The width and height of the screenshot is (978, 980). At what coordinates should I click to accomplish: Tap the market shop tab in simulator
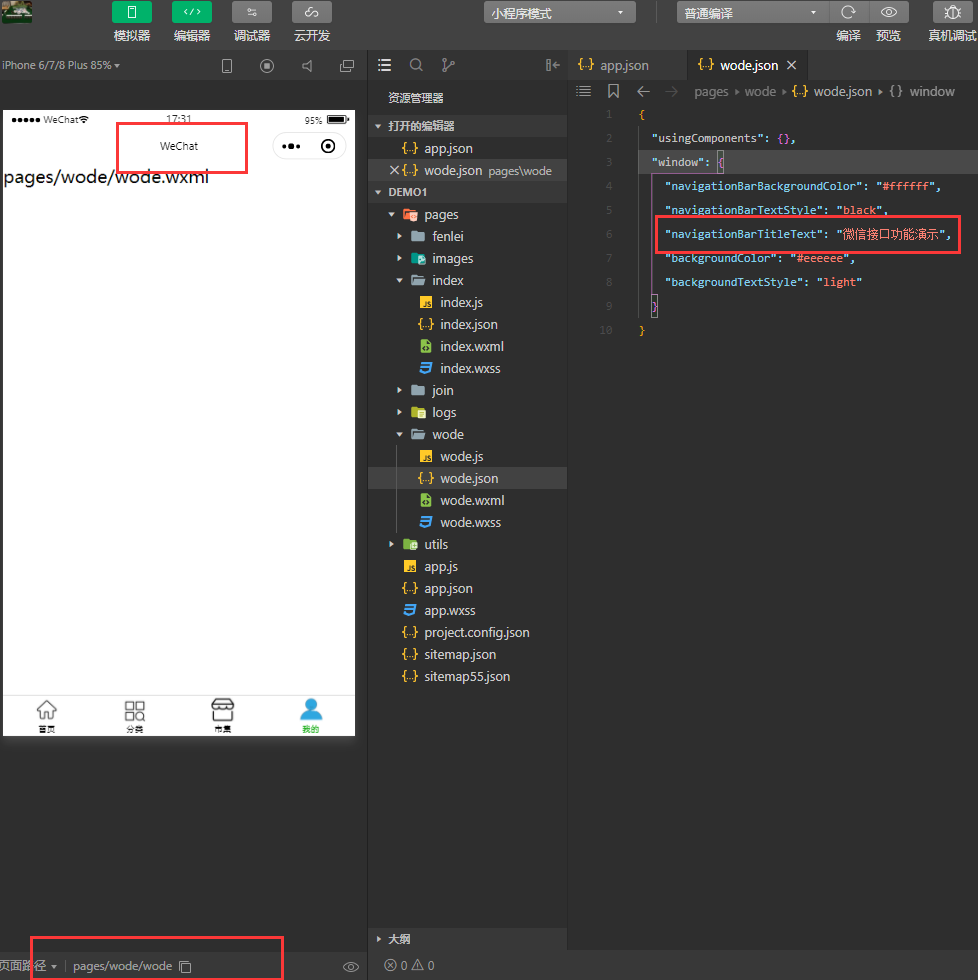[x=223, y=716]
